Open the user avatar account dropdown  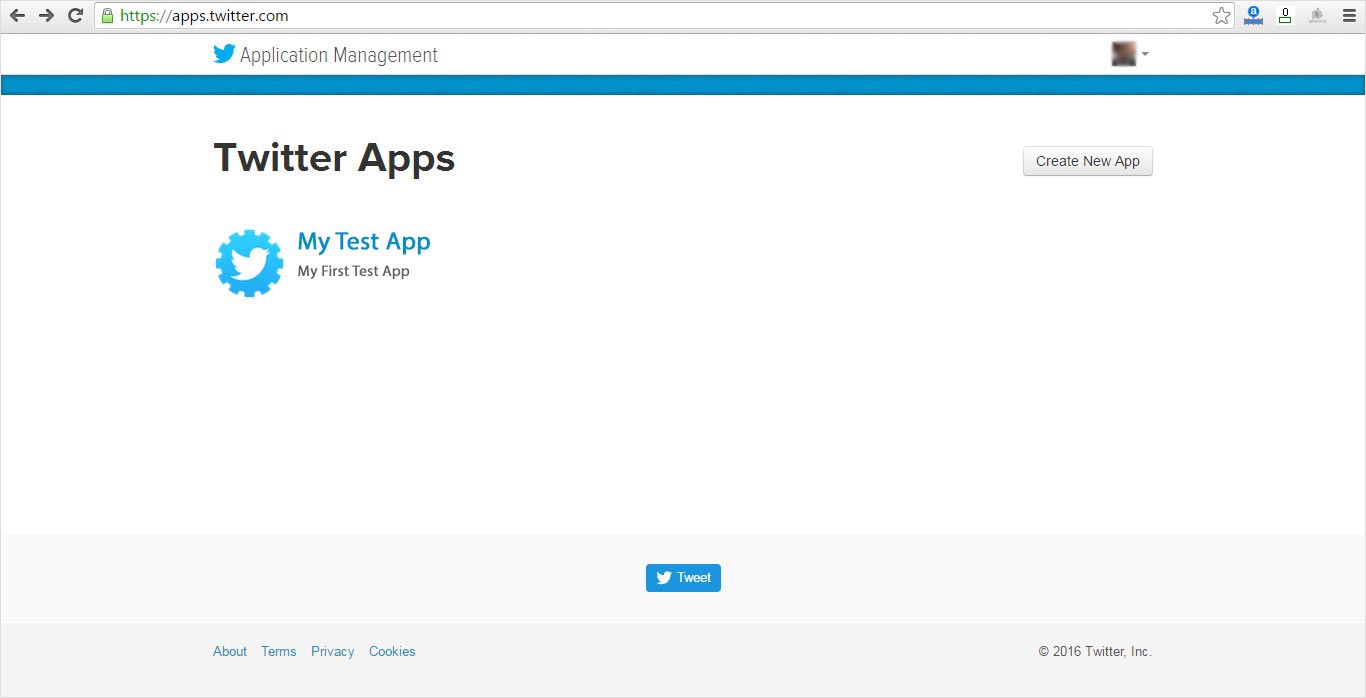point(1130,54)
